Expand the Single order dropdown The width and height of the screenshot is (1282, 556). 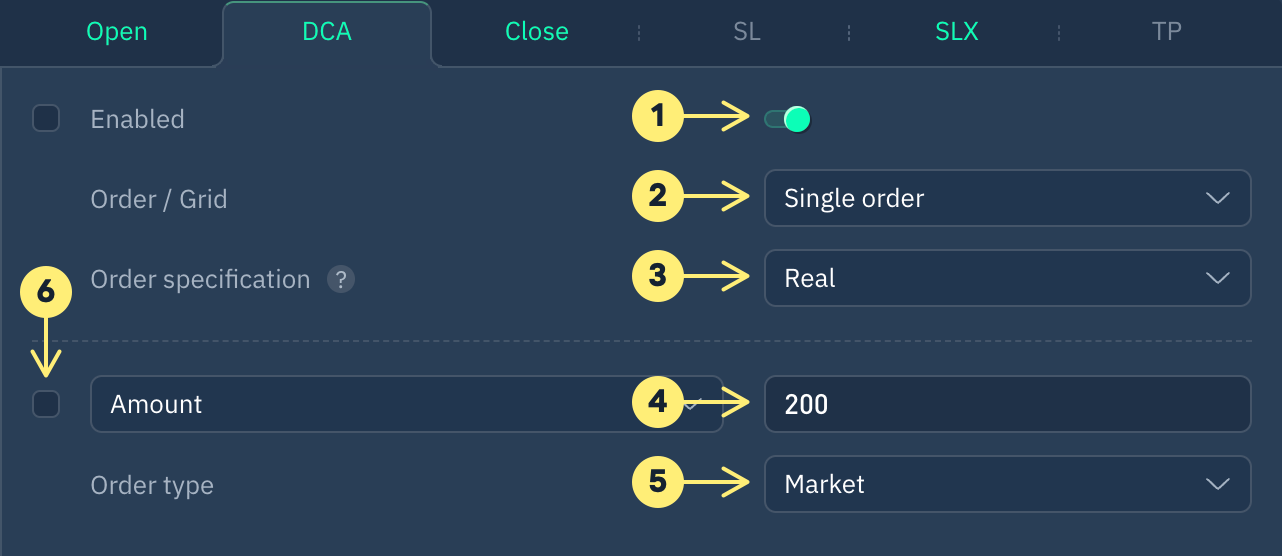tap(1007, 198)
